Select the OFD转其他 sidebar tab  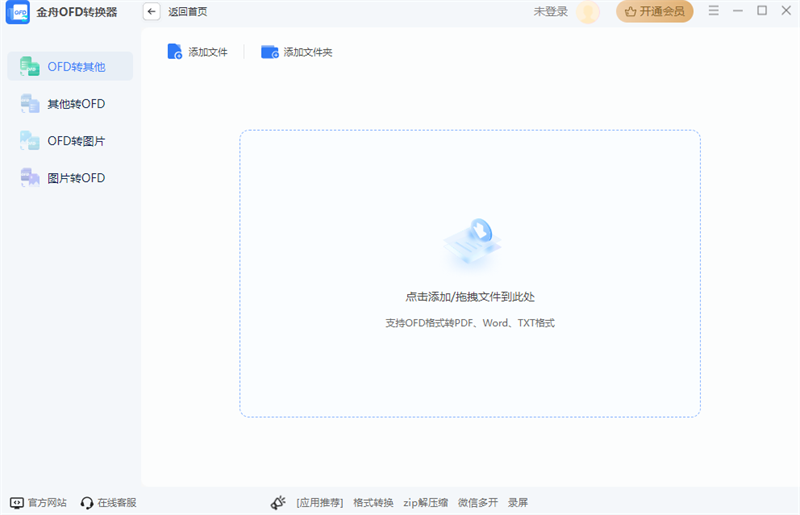point(70,66)
